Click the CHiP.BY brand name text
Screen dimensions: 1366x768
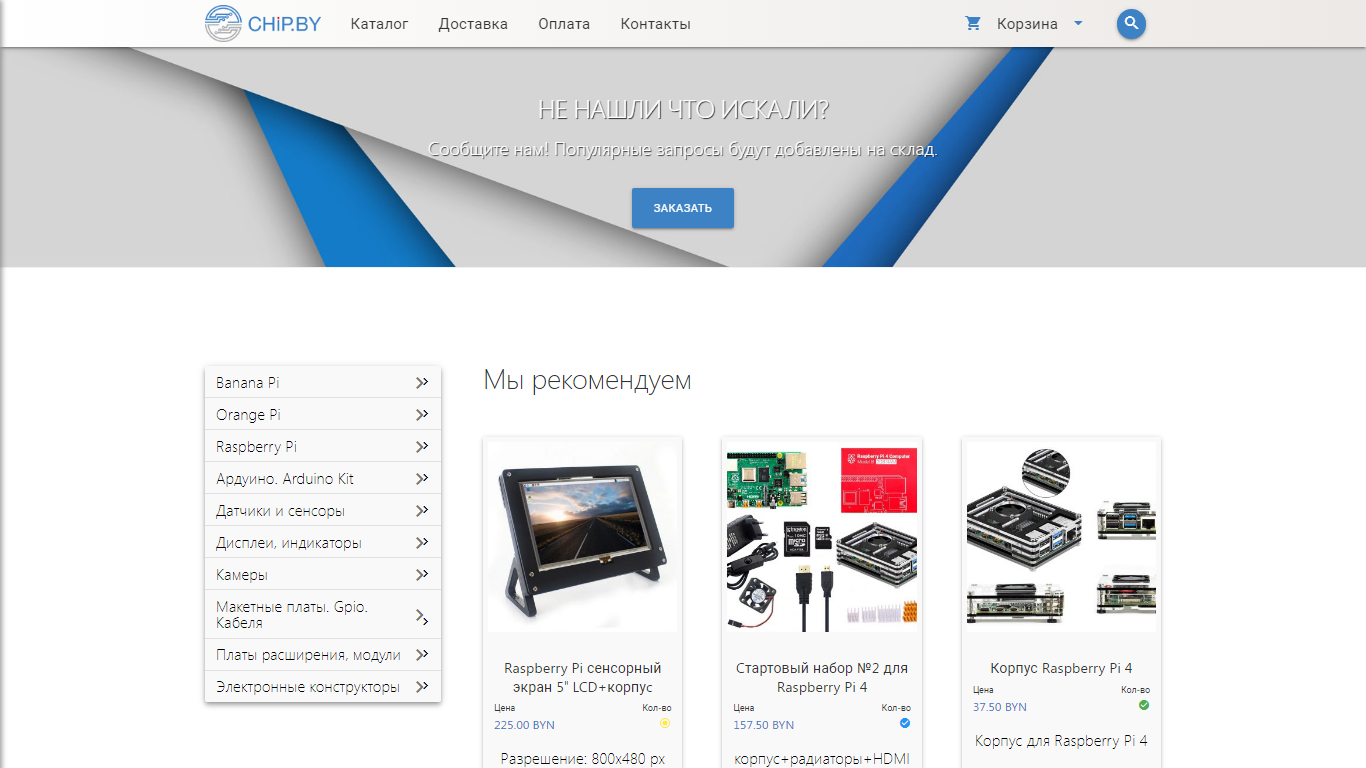point(284,24)
